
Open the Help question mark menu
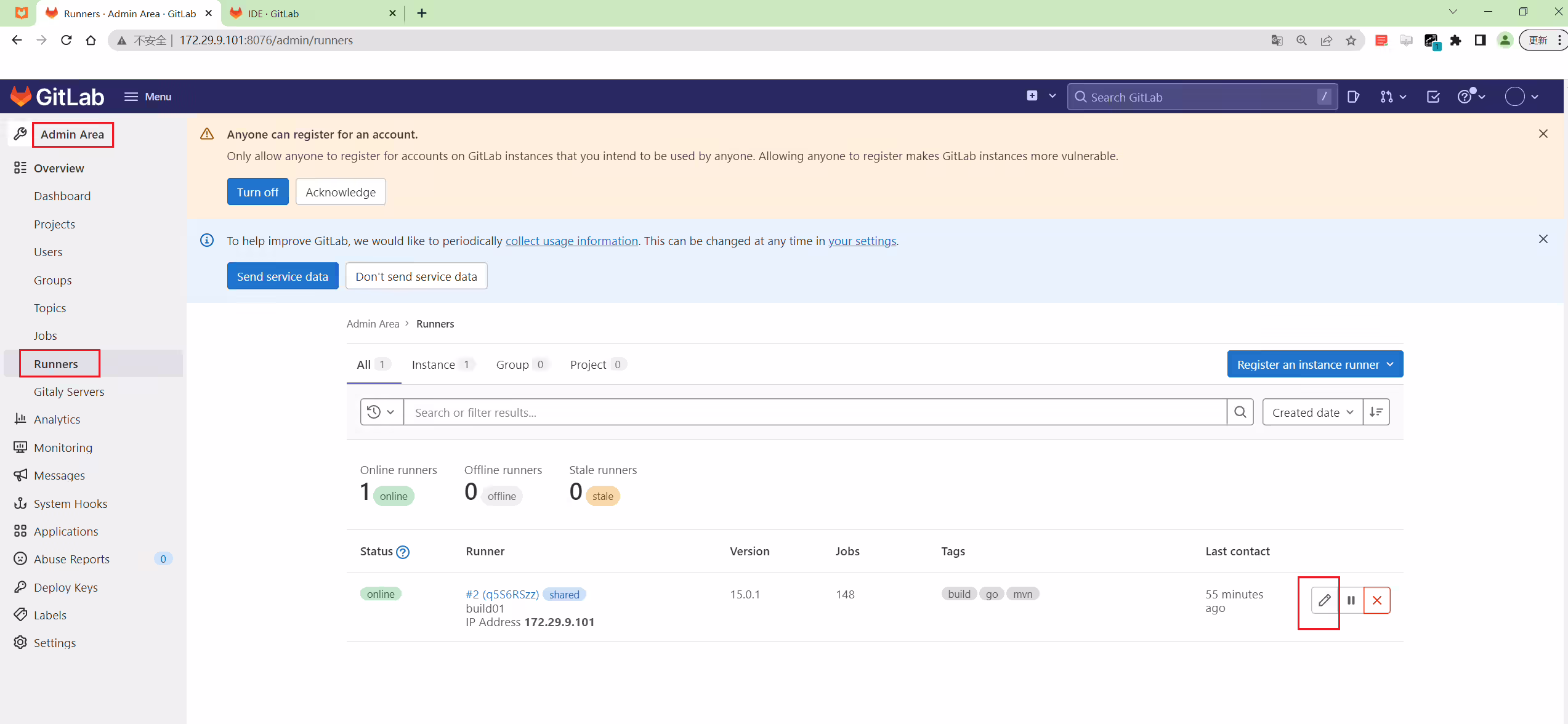(1471, 97)
